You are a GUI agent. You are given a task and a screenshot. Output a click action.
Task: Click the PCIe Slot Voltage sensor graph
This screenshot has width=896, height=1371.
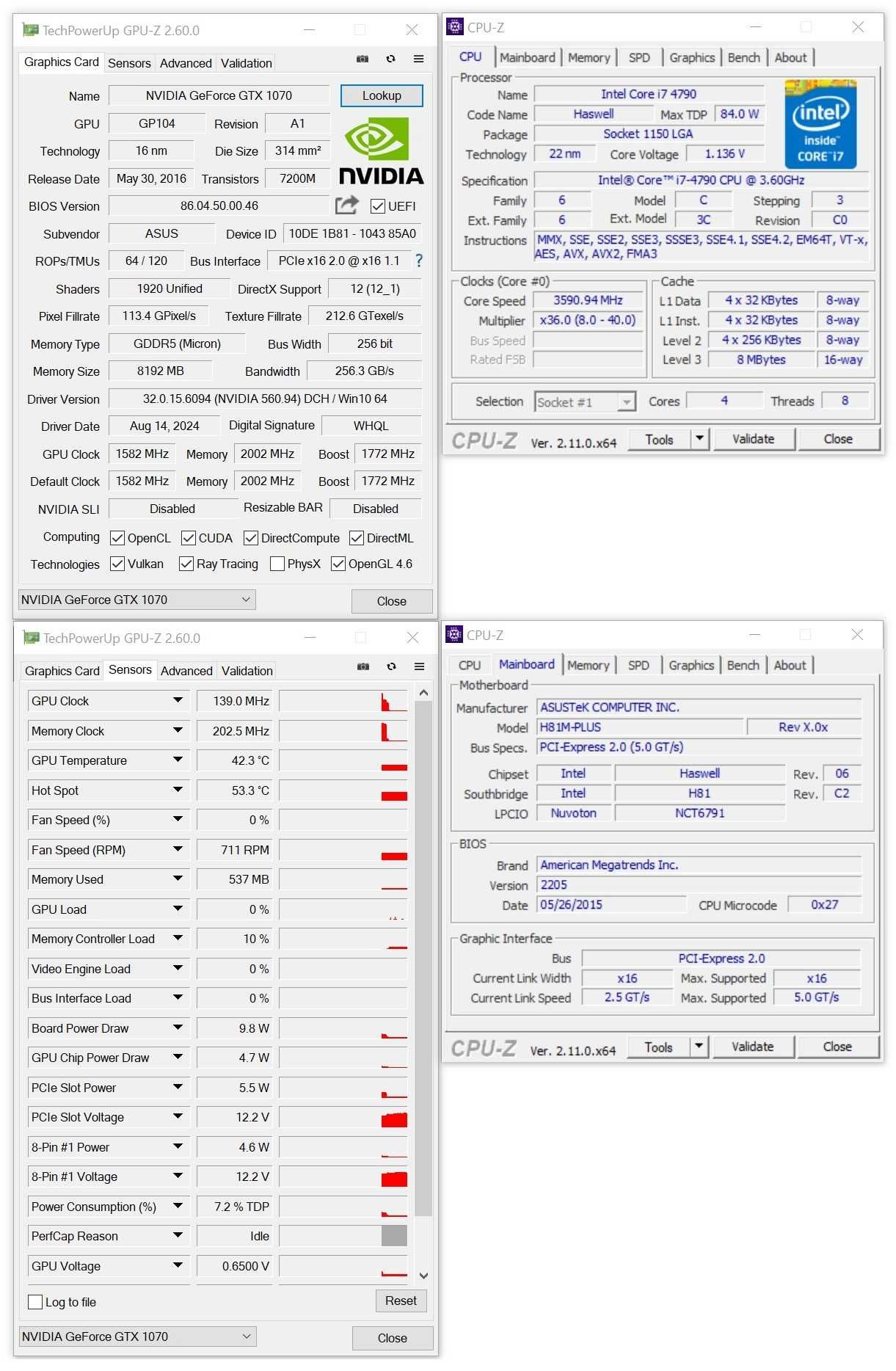pos(343,1117)
